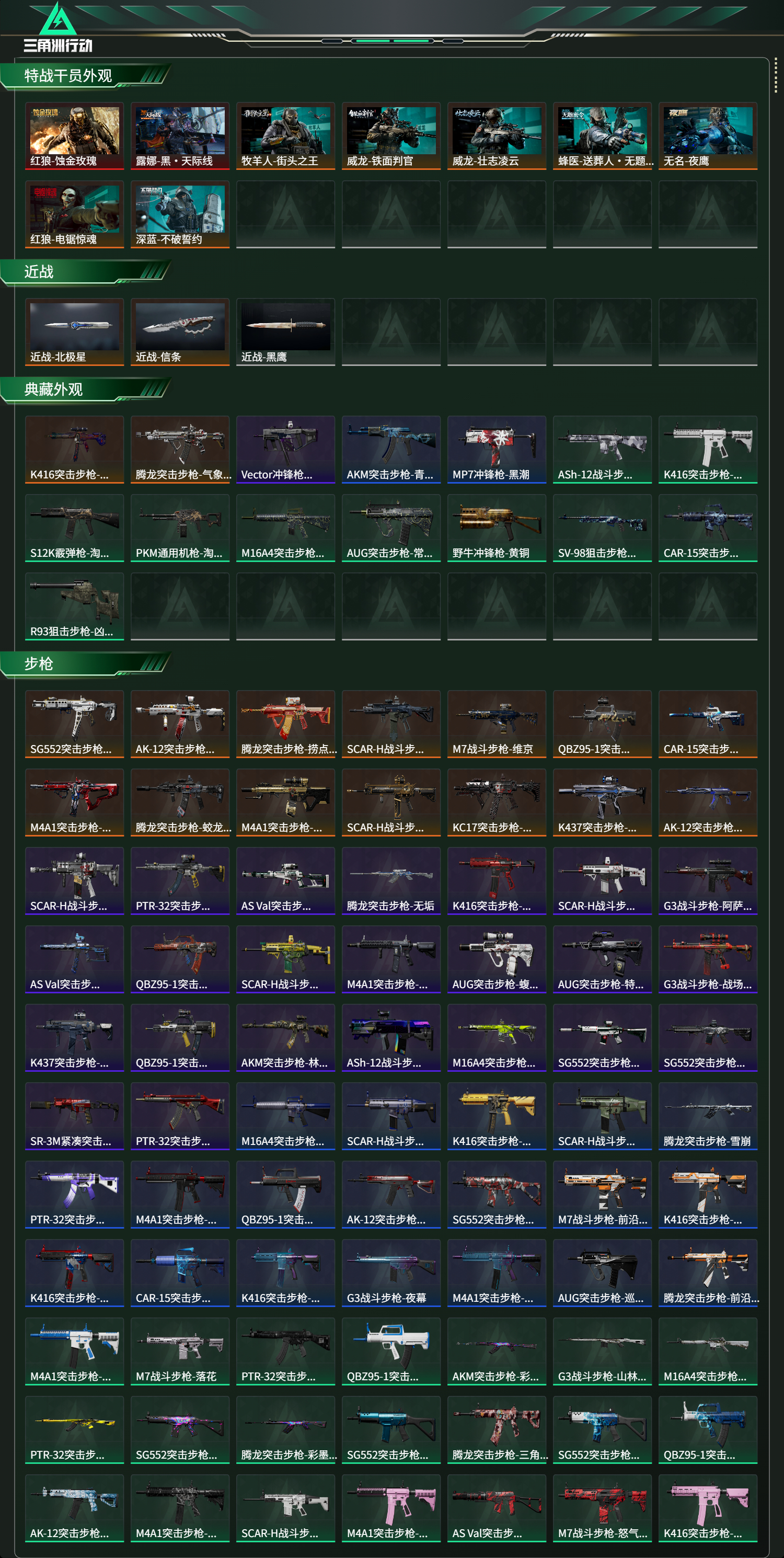Select the R93狙击步枪 sniper skin
The height and width of the screenshot is (1558, 784).
click(74, 606)
